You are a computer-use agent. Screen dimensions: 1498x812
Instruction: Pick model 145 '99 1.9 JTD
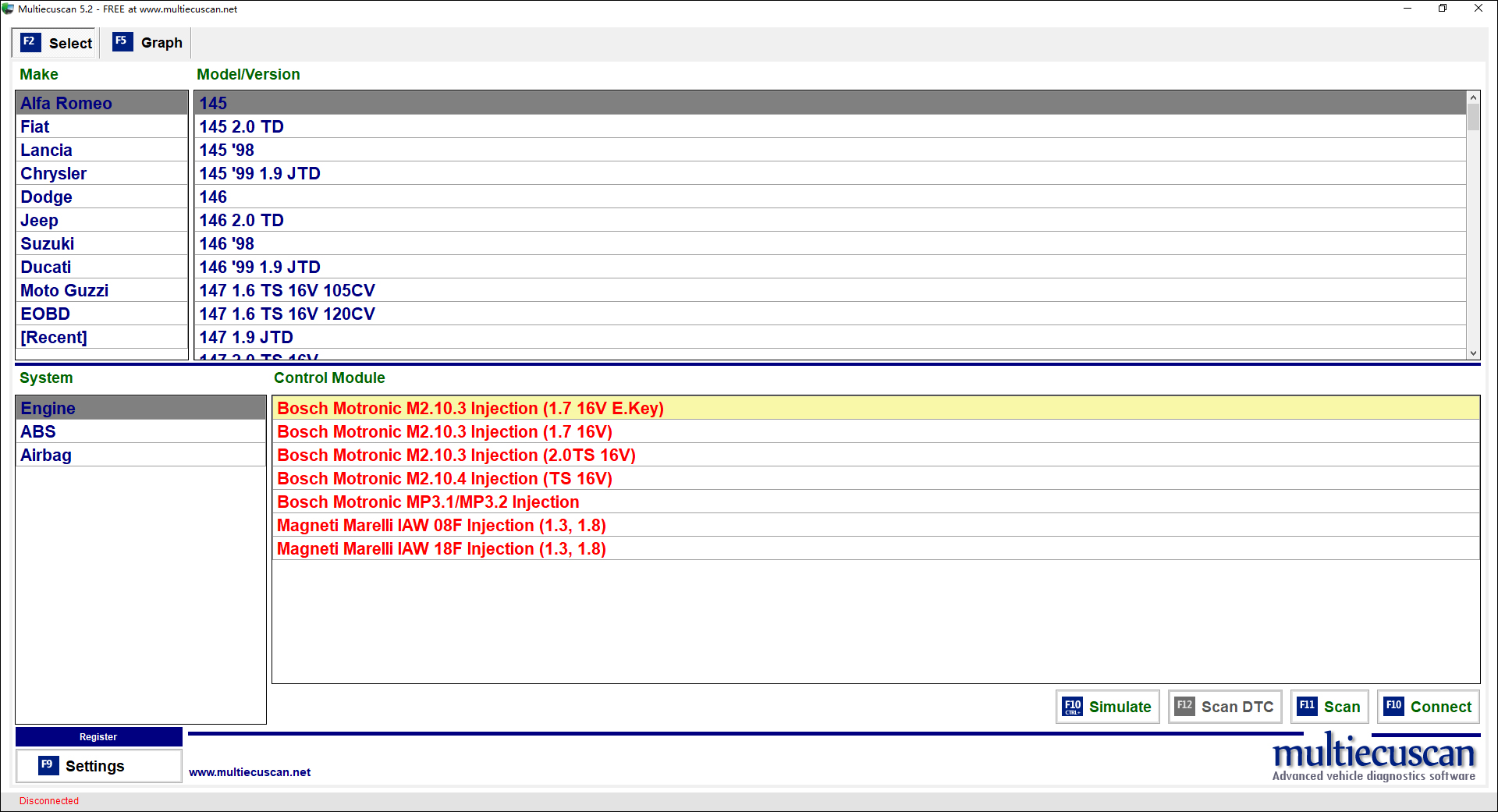[x=830, y=173]
